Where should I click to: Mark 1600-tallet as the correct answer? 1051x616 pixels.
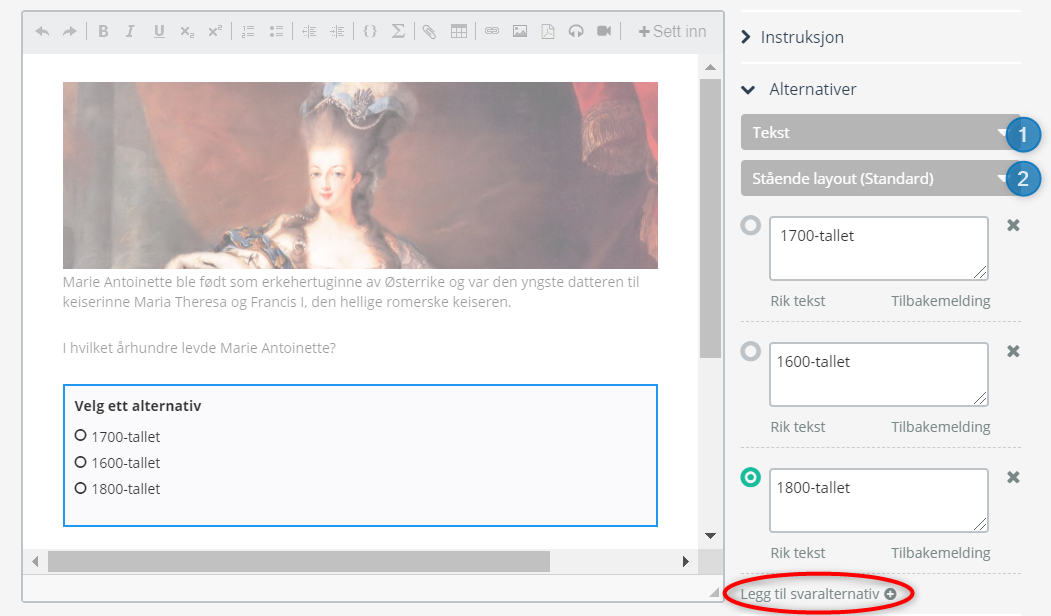pos(751,351)
